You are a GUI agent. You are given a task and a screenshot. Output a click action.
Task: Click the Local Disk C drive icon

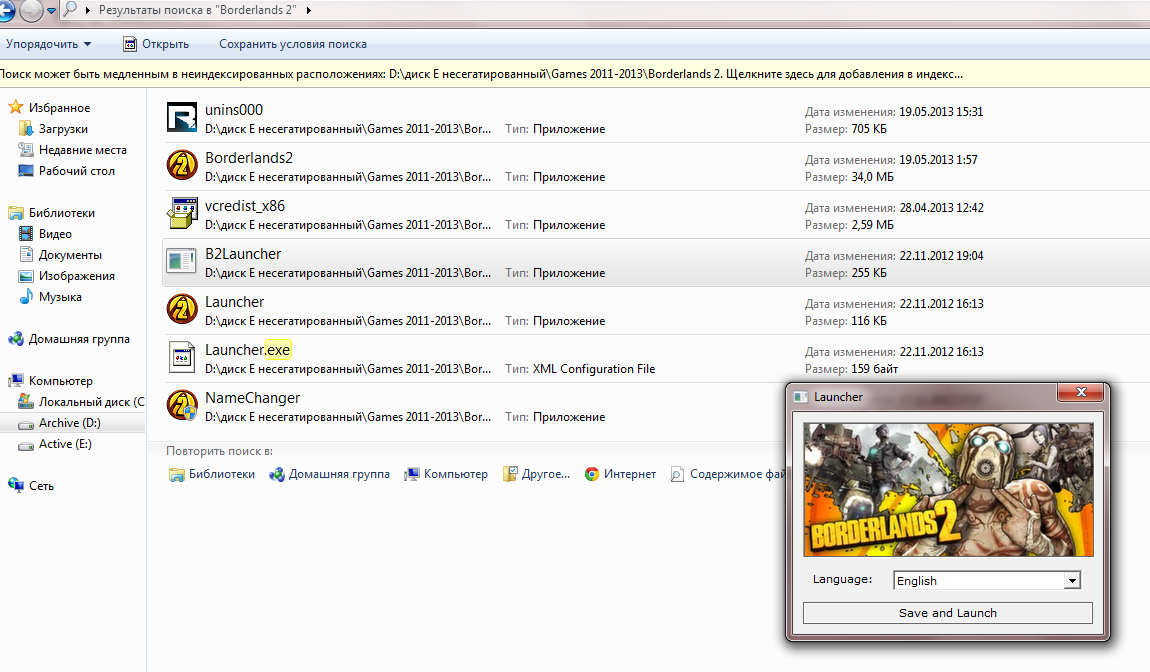[x=26, y=401]
